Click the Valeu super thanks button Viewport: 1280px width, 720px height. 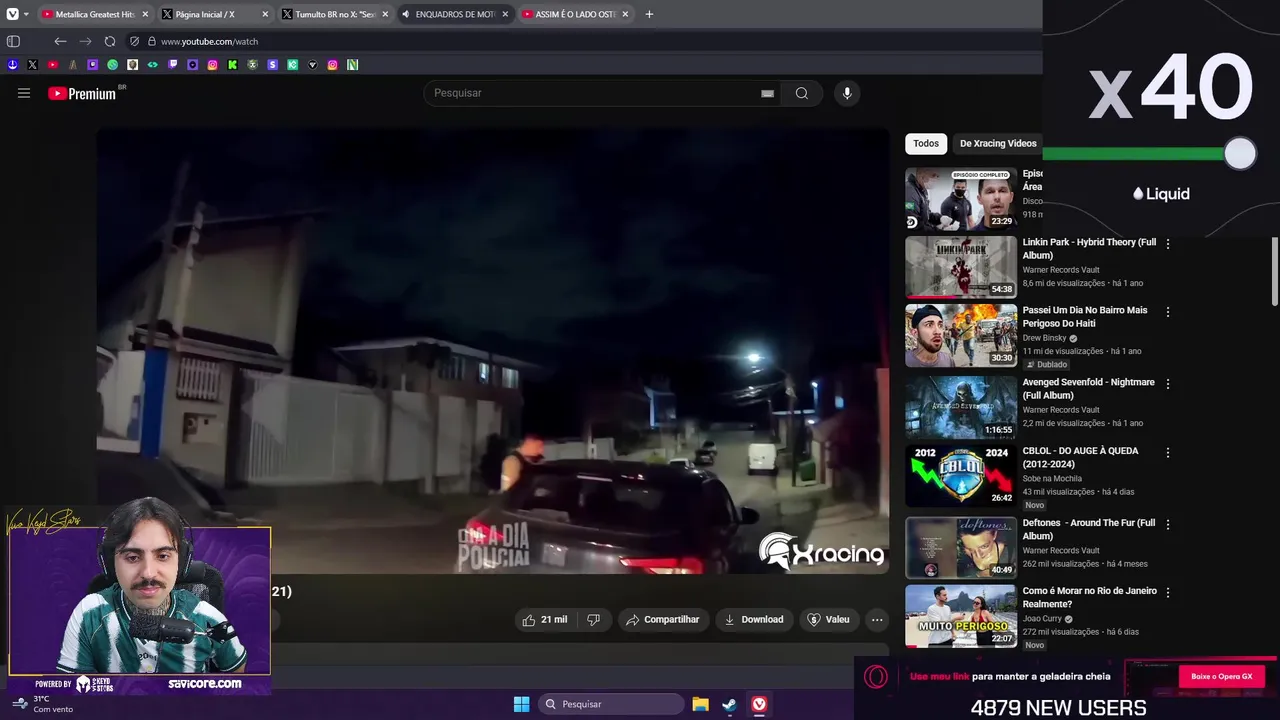[829, 620]
